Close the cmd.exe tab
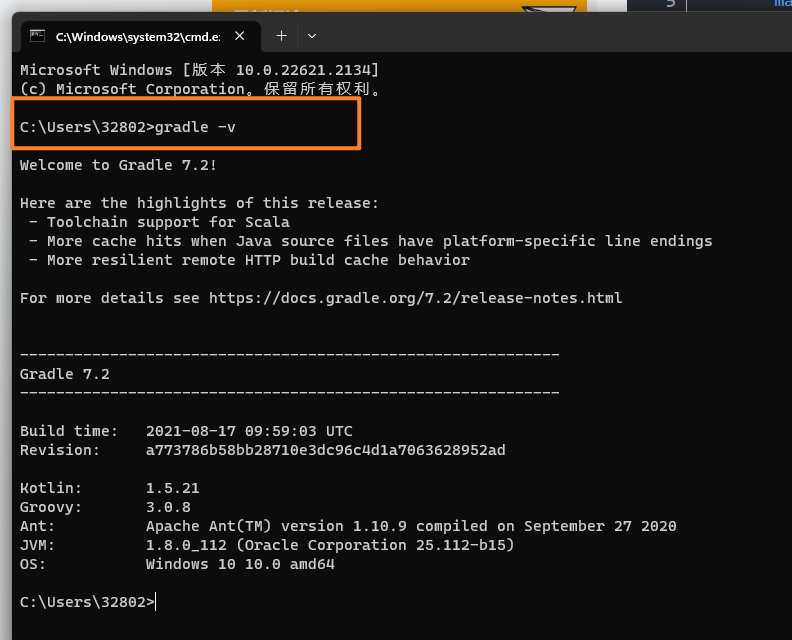The width and height of the screenshot is (792, 640). [239, 36]
